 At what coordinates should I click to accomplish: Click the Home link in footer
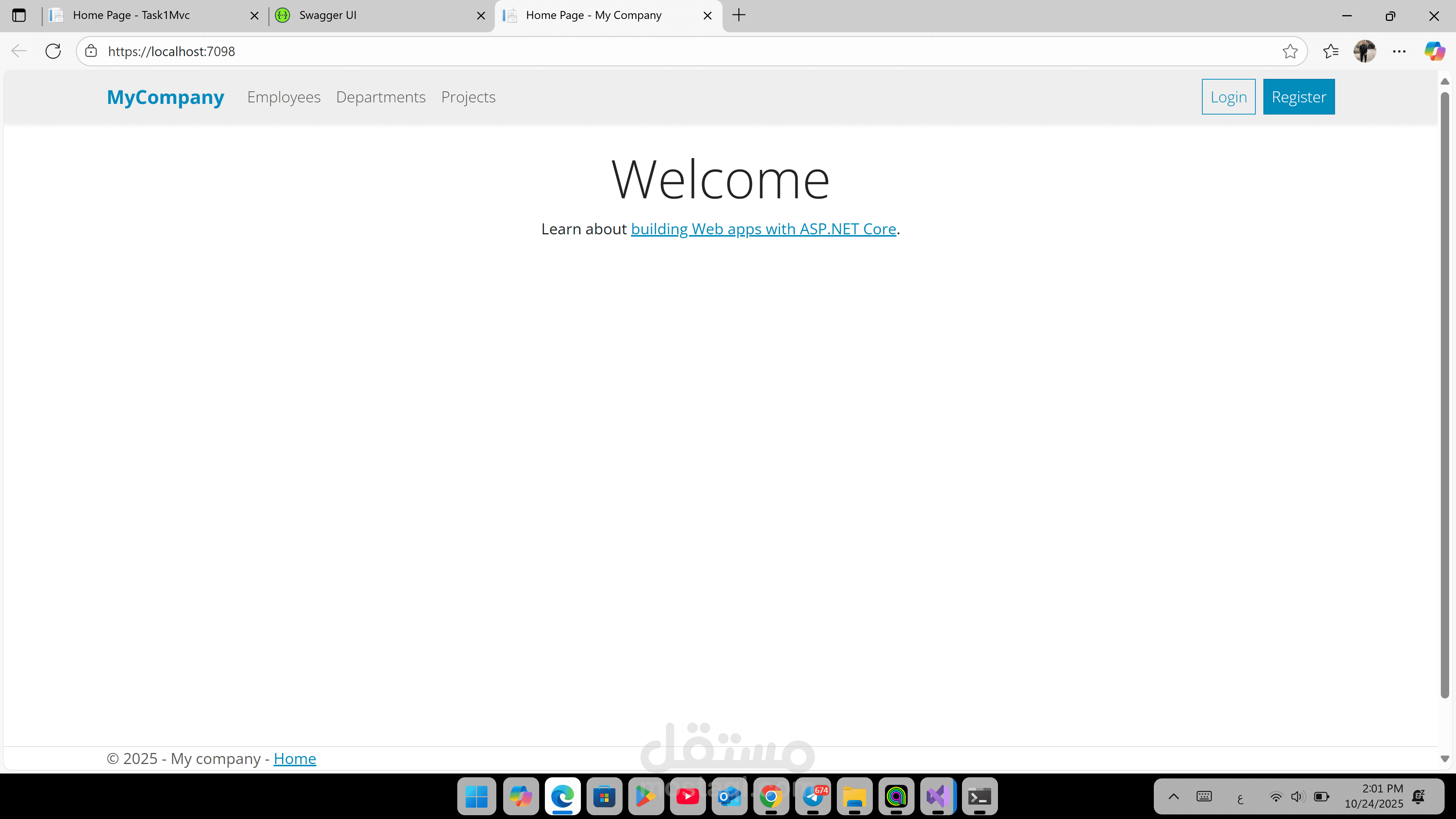click(x=295, y=758)
